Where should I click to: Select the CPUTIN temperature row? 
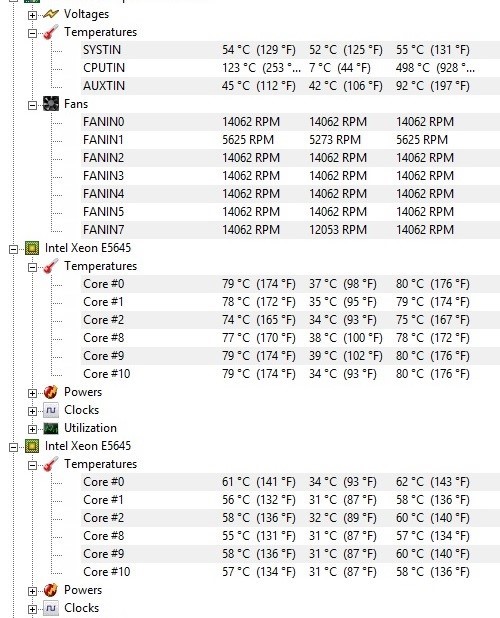pyautogui.click(x=290, y=68)
